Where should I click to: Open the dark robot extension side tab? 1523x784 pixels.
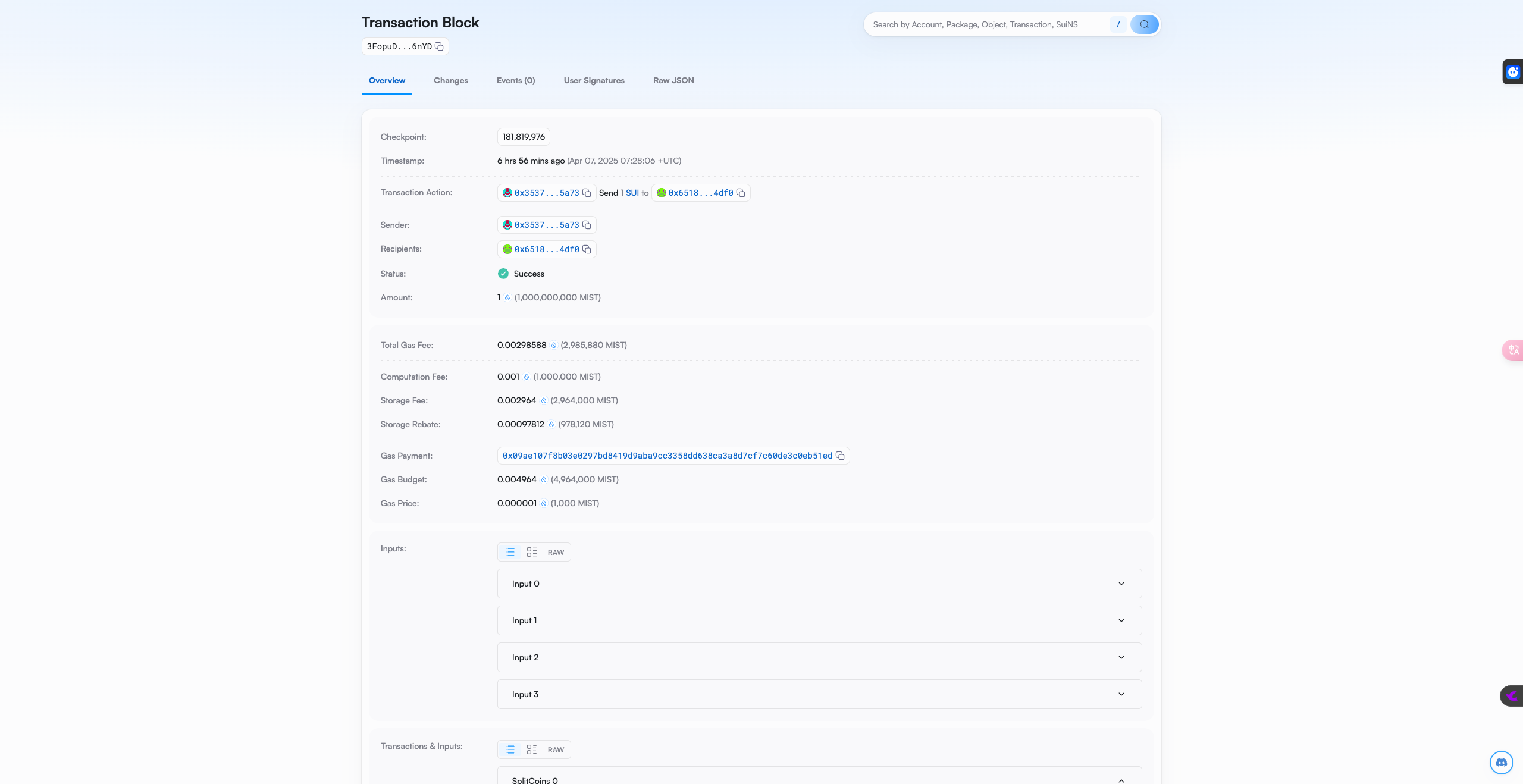1512,72
